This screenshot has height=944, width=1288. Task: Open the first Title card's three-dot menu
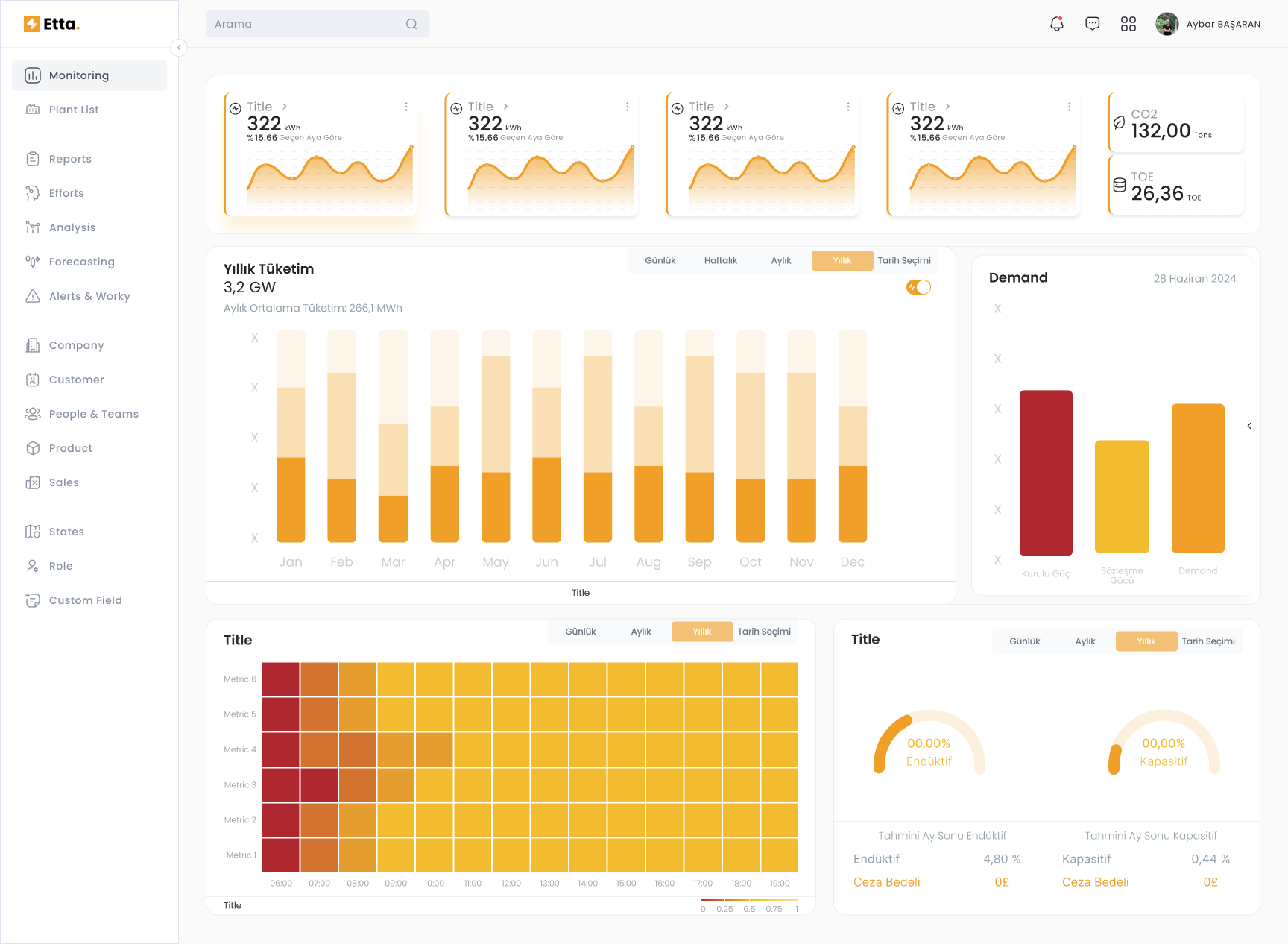tap(406, 107)
